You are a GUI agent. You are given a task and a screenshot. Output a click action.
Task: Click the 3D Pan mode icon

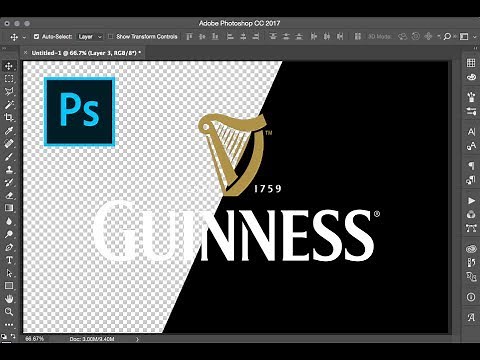pyautogui.click(x=428, y=36)
